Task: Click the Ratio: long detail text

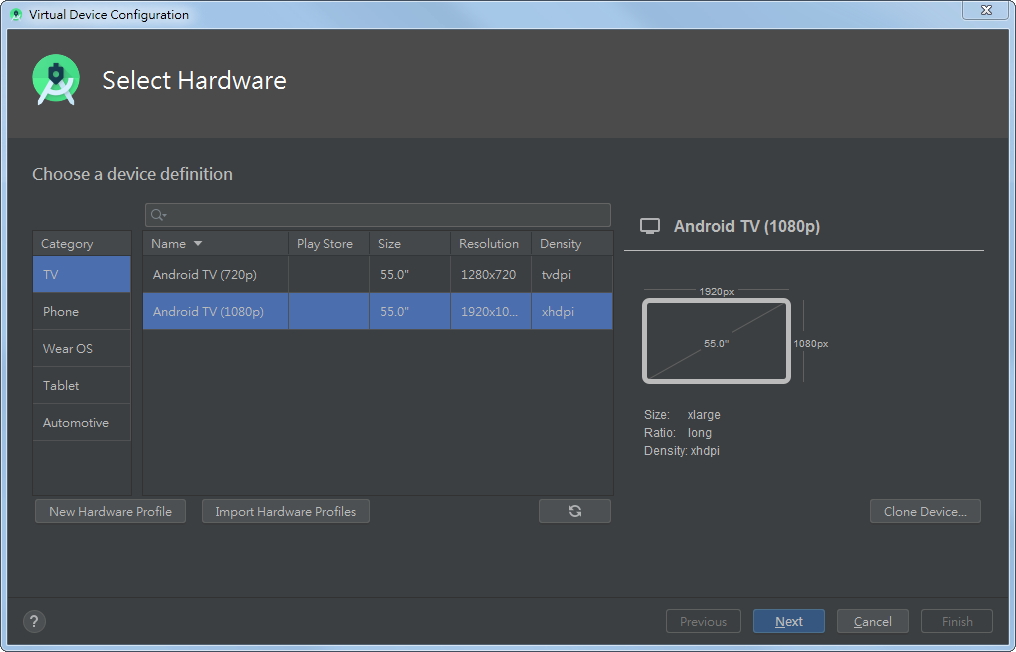Action: tap(678, 433)
